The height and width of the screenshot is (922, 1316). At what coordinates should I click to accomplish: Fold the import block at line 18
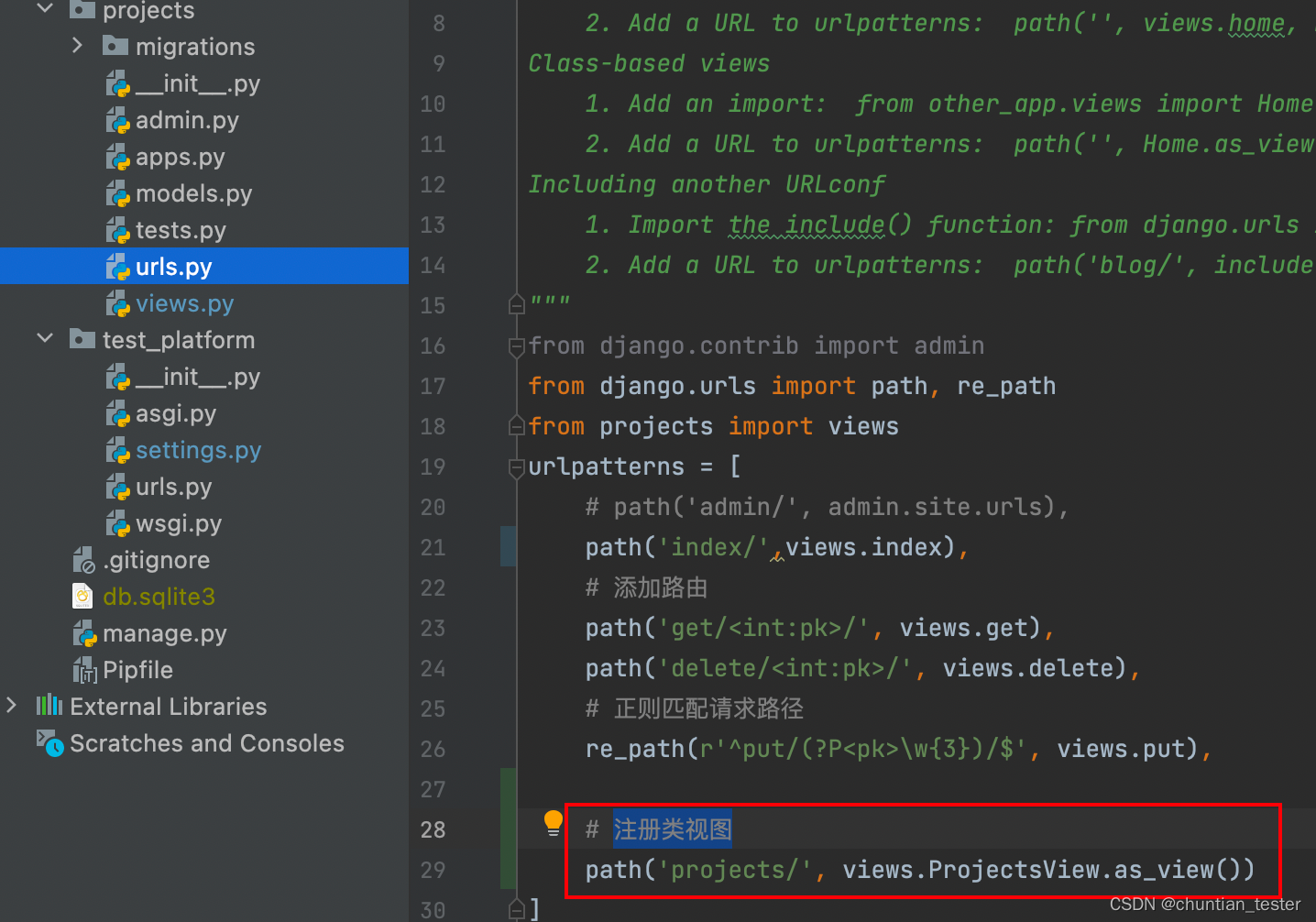pyautogui.click(x=516, y=426)
